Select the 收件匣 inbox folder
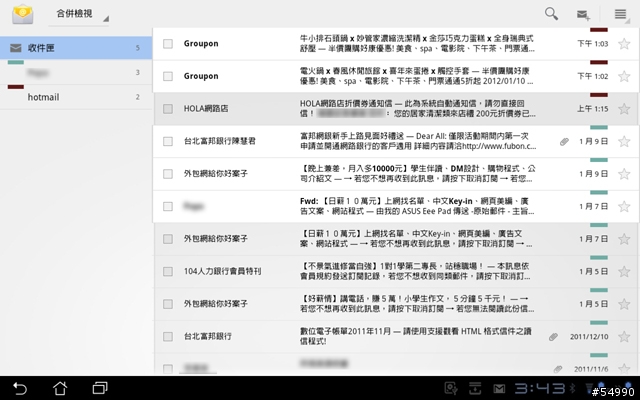The height and width of the screenshot is (400, 640). [x=76, y=48]
